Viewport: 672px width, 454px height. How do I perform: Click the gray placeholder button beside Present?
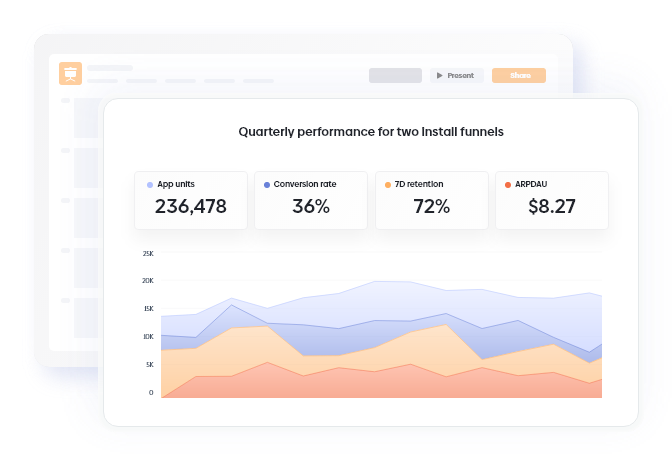pyautogui.click(x=395, y=75)
